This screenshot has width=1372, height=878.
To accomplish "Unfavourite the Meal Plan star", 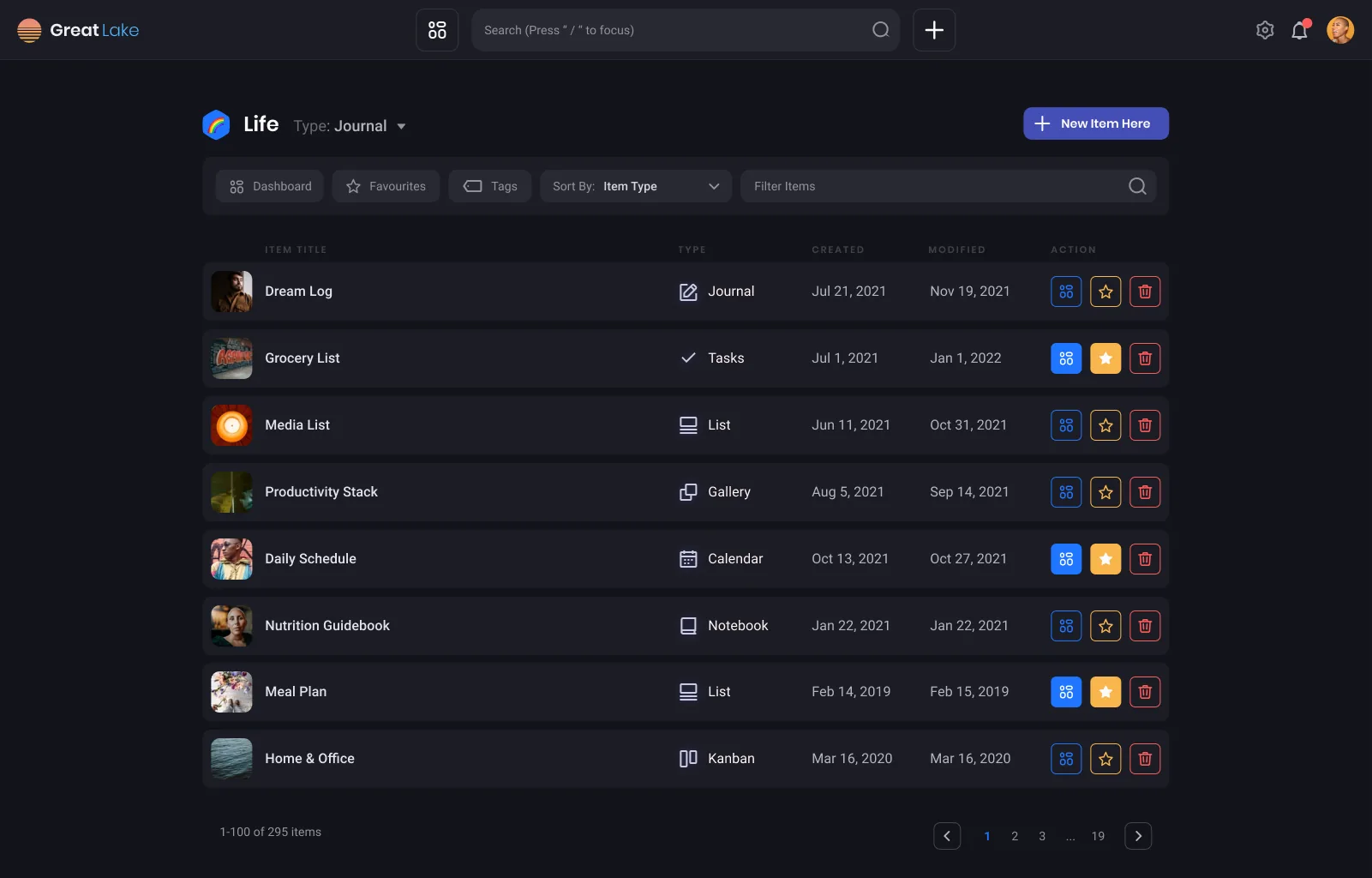I will (x=1105, y=692).
